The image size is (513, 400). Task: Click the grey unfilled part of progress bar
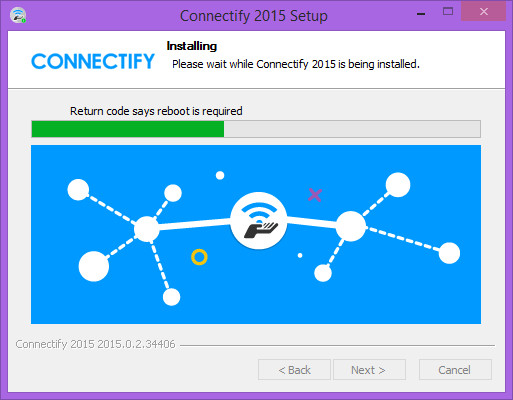352,129
